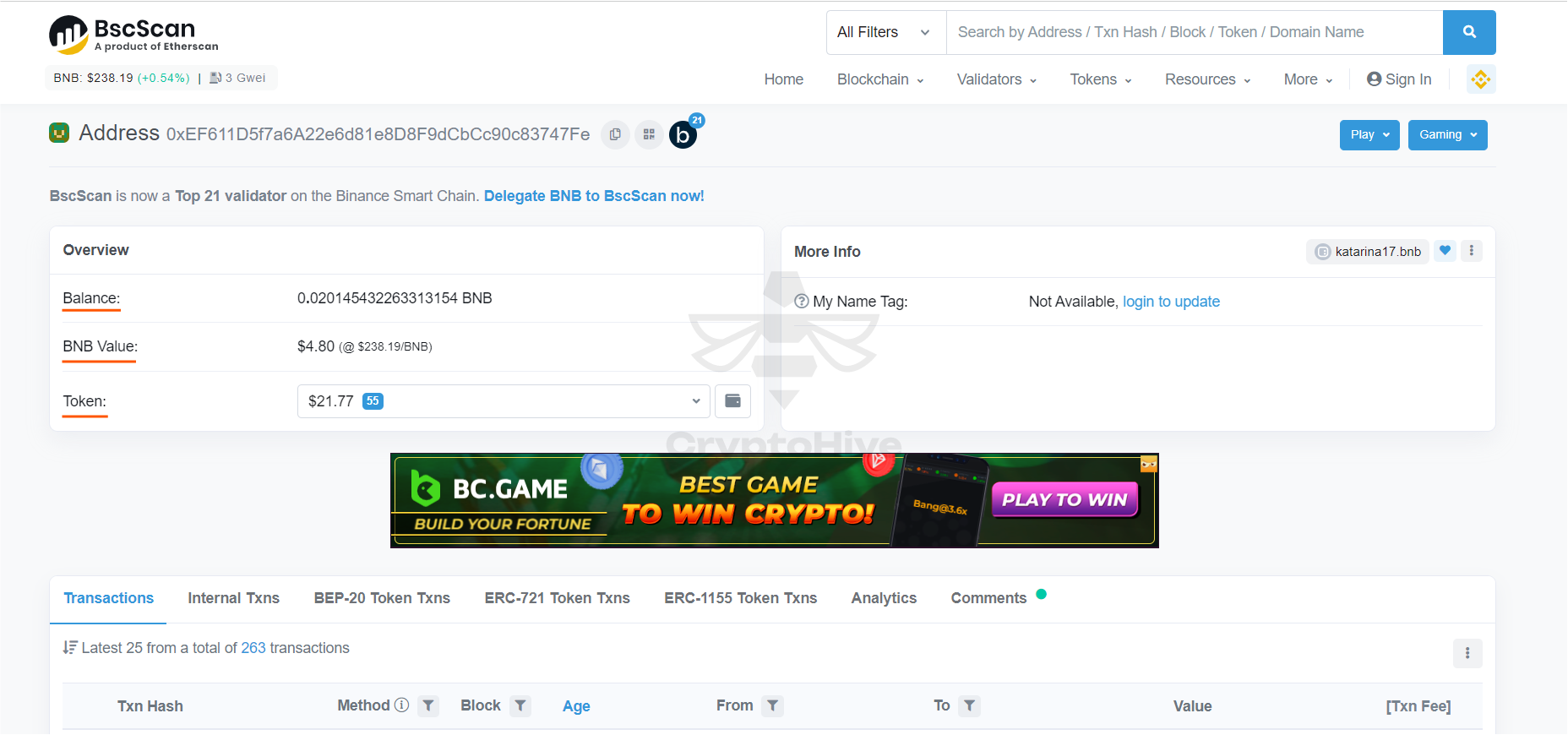1568x735 pixels.
Task: Open the Blockscan chat 'b' icon
Action: (x=683, y=134)
